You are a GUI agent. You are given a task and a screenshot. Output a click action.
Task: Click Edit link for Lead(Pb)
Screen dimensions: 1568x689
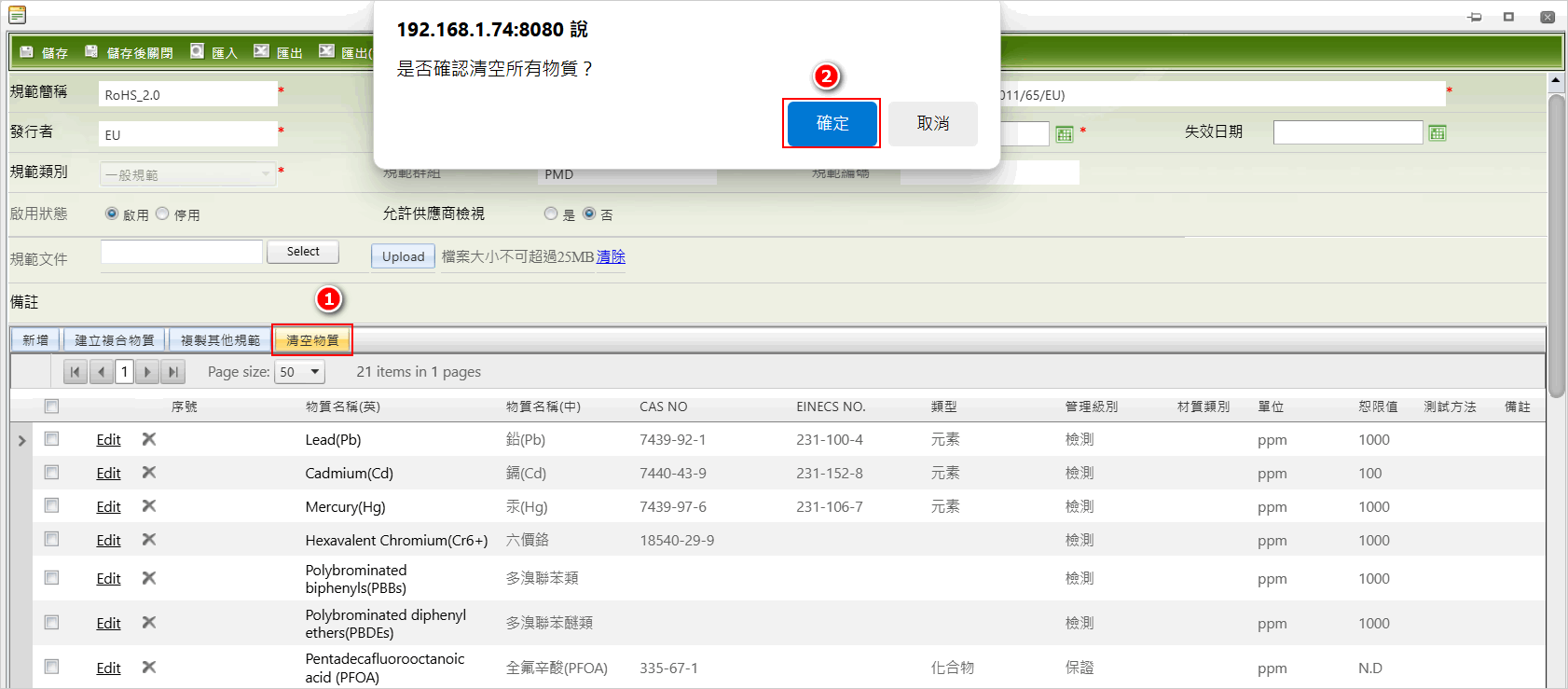(x=108, y=440)
